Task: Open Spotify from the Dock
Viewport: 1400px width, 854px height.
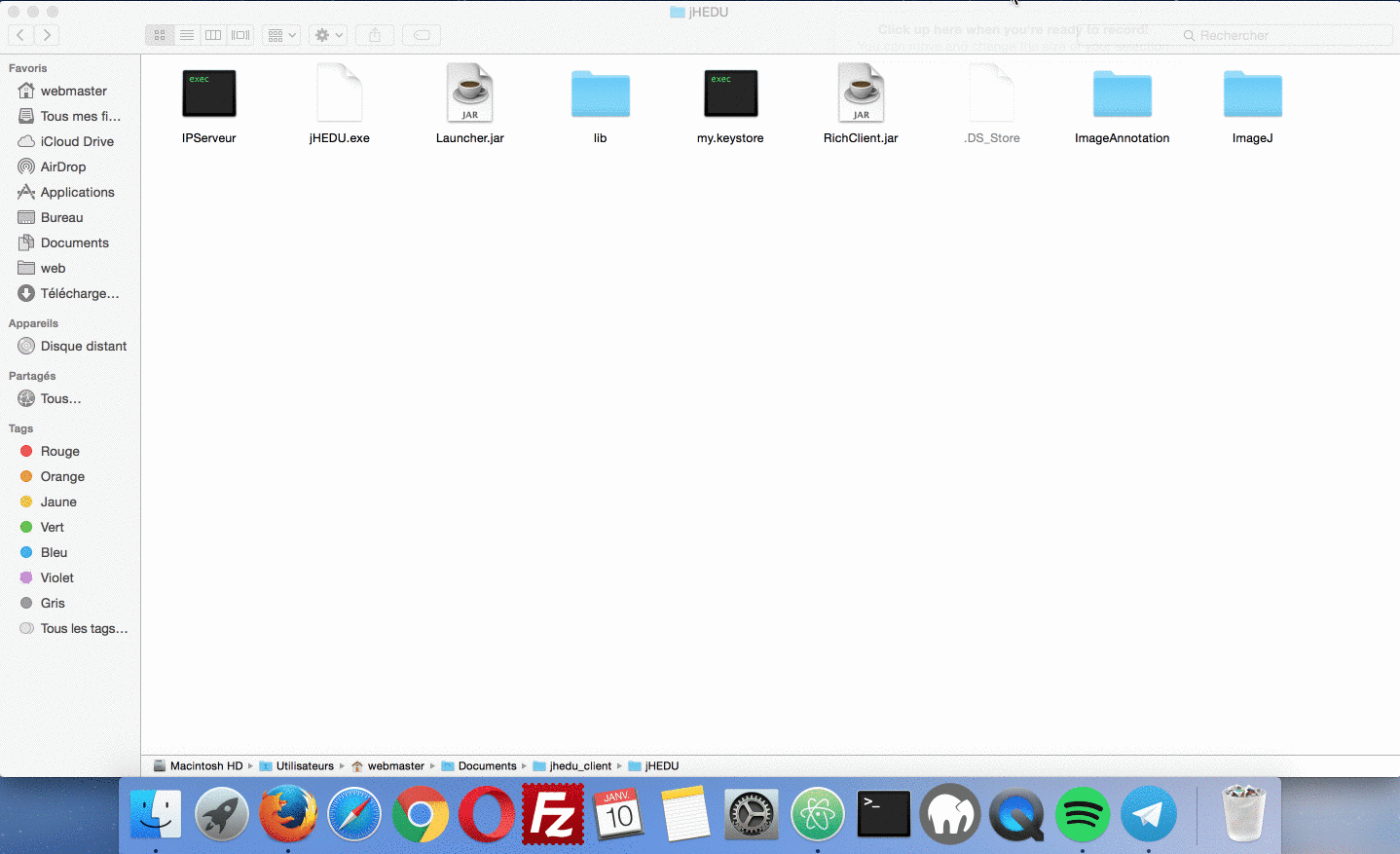Action: [1083, 814]
